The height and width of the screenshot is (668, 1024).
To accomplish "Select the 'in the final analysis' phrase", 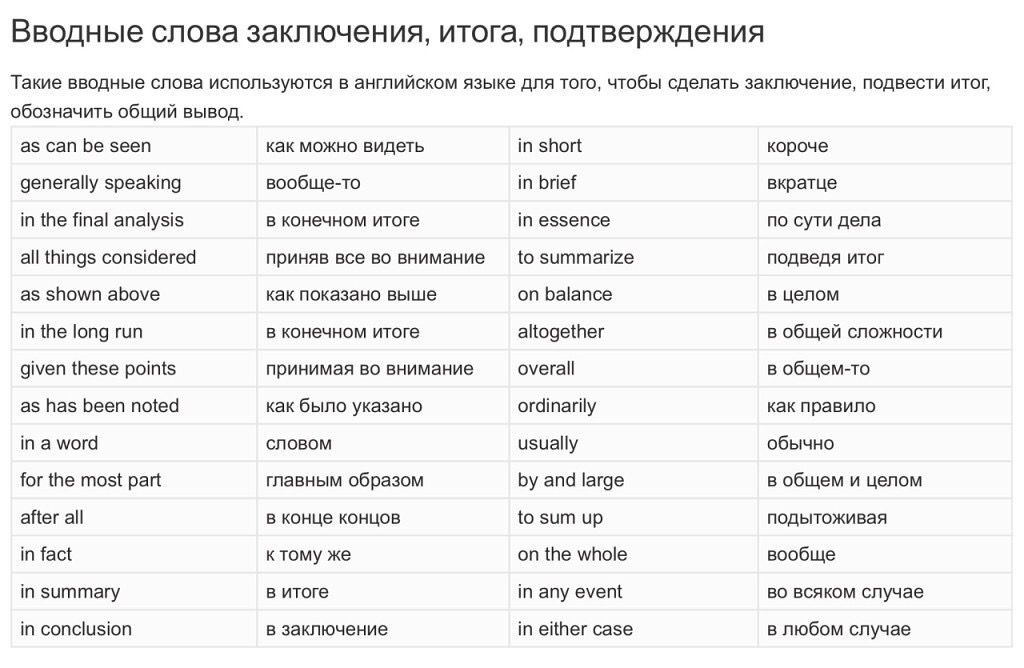I will 102,220.
